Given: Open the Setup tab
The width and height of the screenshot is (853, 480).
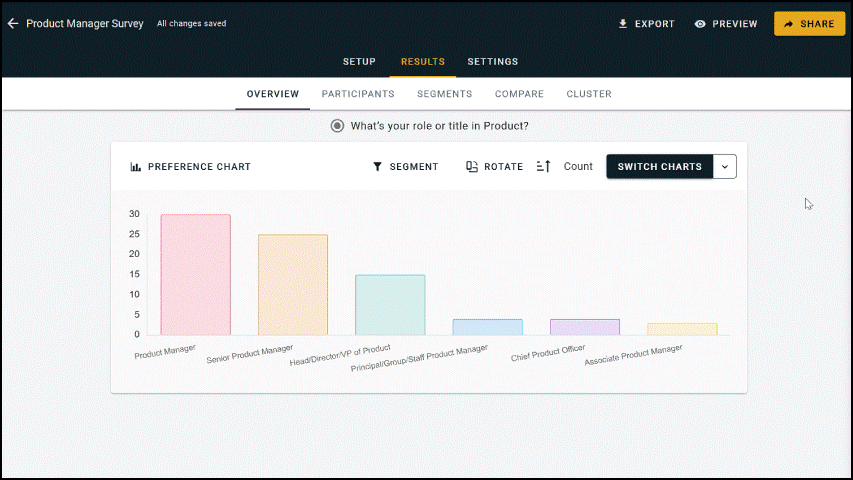Looking at the screenshot, I should point(359,62).
